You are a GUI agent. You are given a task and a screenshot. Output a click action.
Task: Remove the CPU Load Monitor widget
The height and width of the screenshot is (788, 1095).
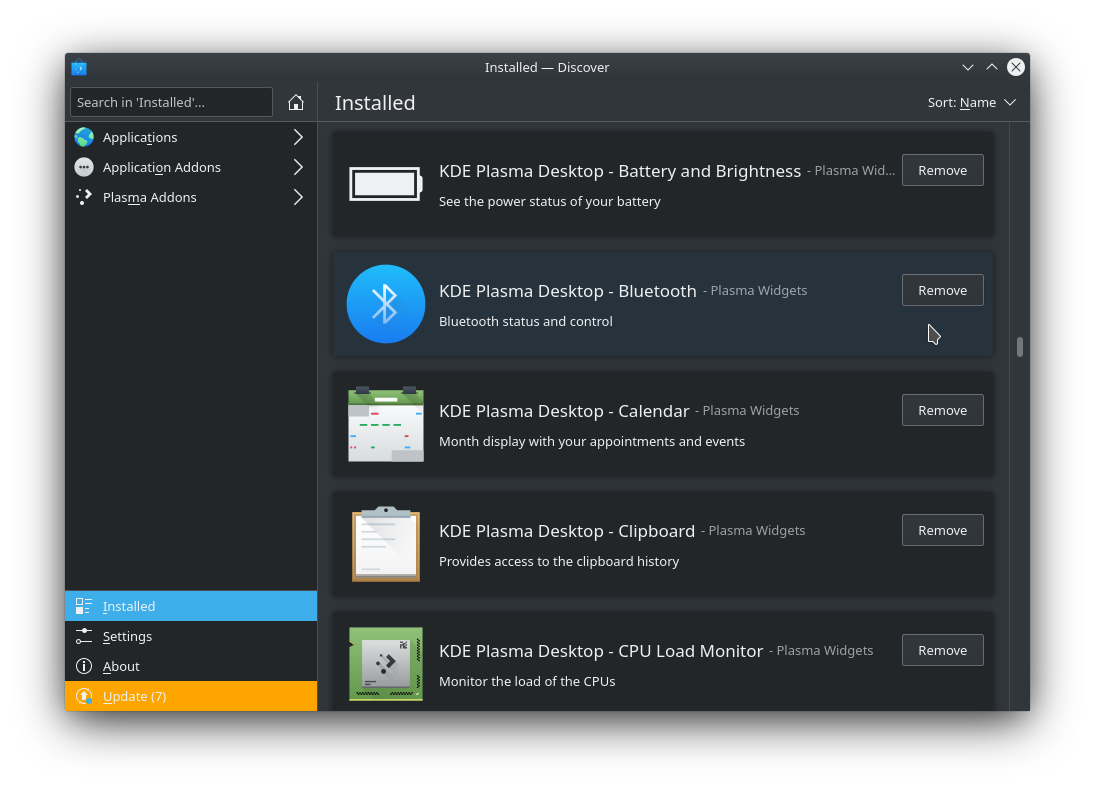[942, 650]
